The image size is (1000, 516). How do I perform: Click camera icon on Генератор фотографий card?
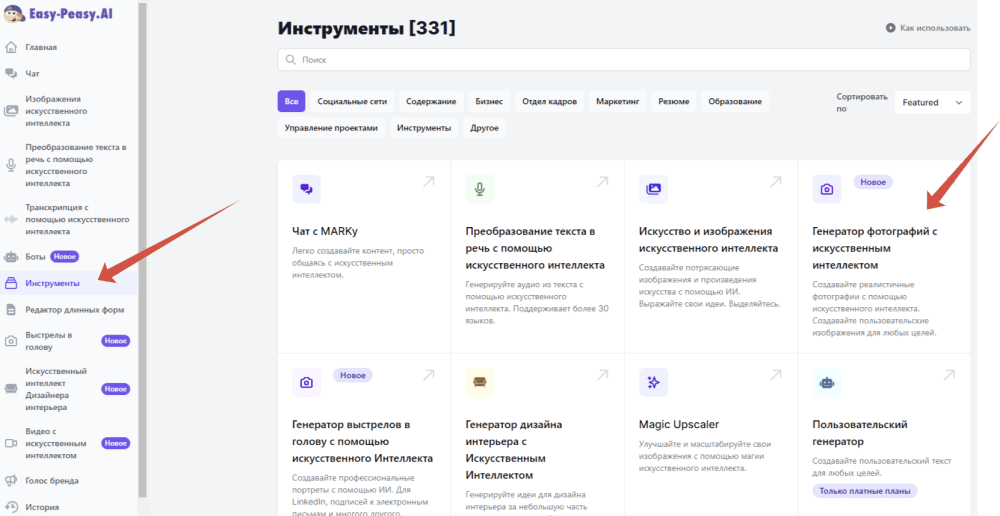click(827, 189)
